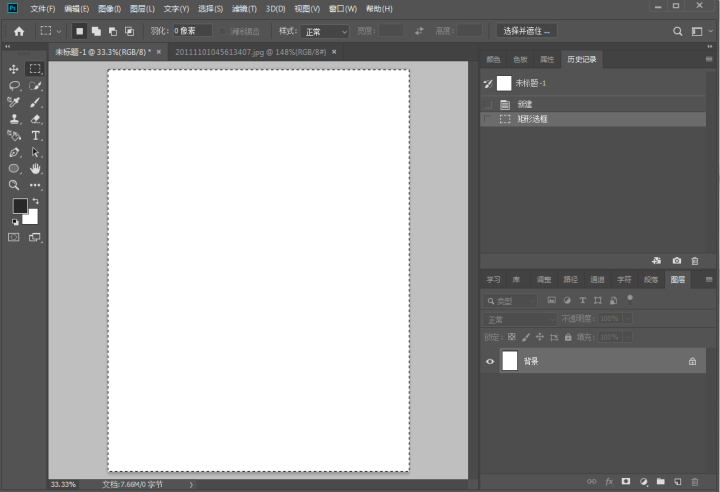Image resolution: width=720 pixels, height=492 pixels.
Task: Create new fill or adjustment layer
Action: pos(643,481)
